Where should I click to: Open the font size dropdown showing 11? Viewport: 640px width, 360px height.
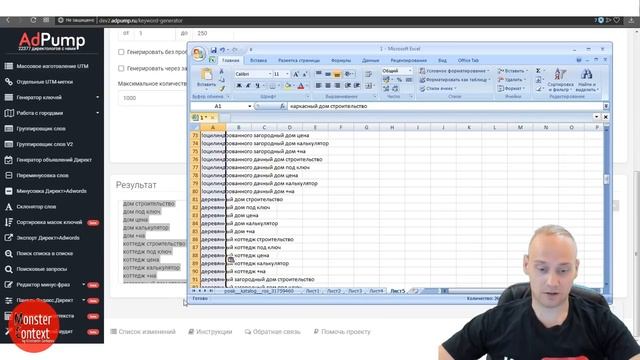point(287,74)
